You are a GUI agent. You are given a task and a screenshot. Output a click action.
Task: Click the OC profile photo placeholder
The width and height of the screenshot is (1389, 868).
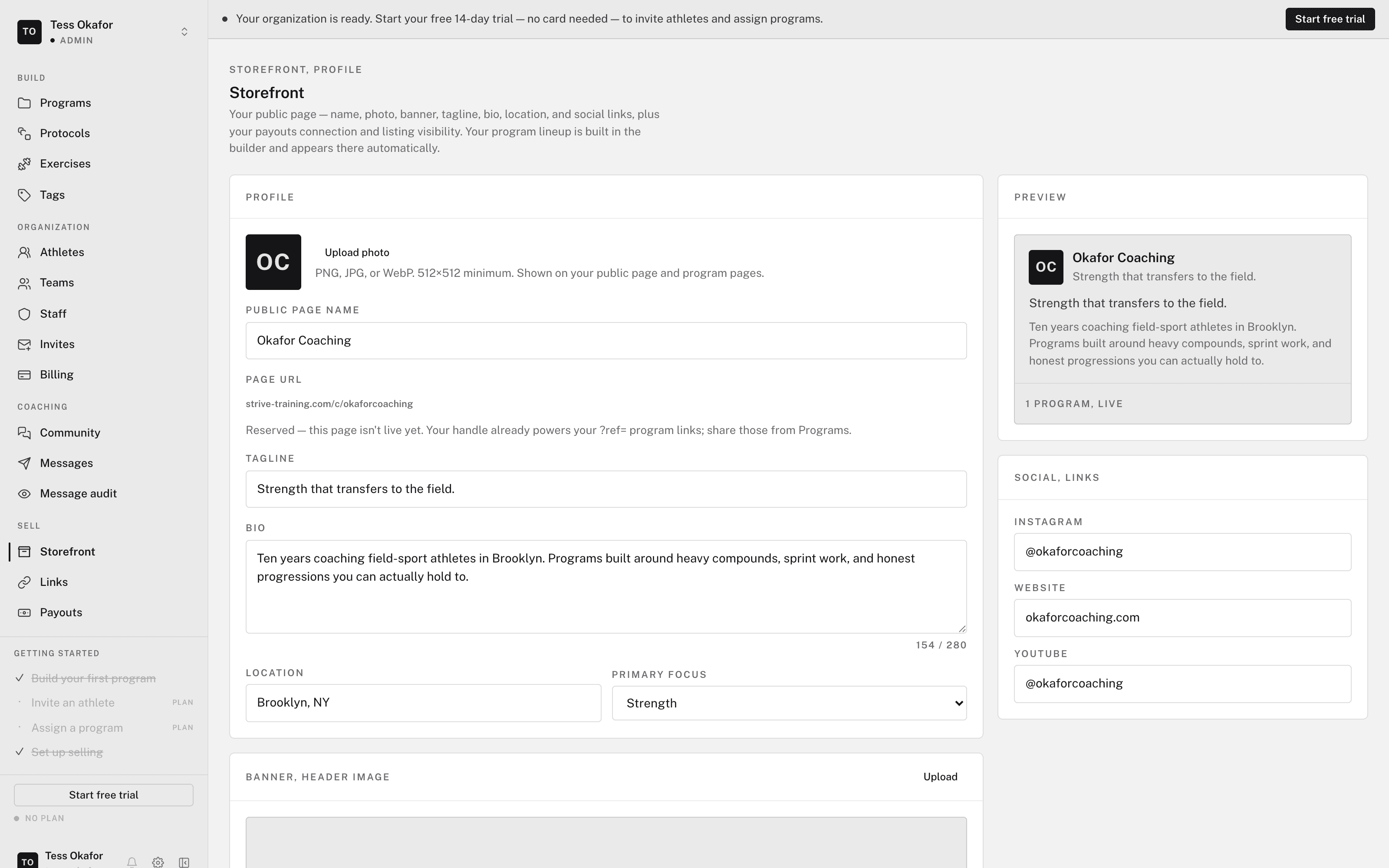273,262
